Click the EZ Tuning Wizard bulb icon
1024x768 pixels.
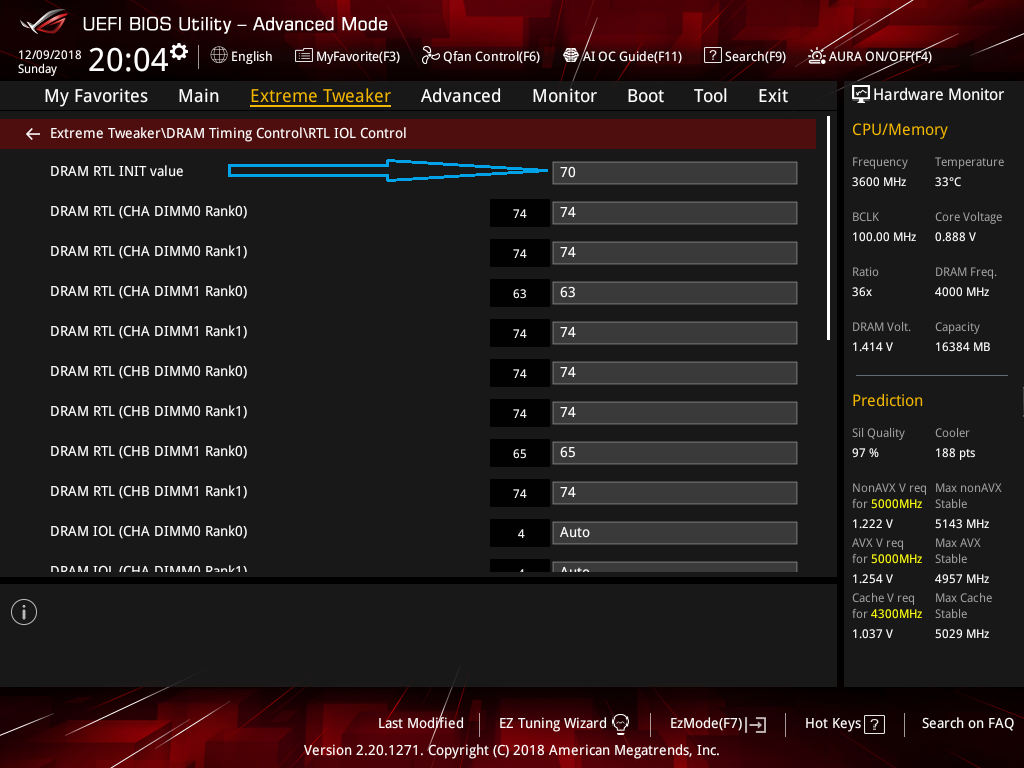(x=620, y=724)
